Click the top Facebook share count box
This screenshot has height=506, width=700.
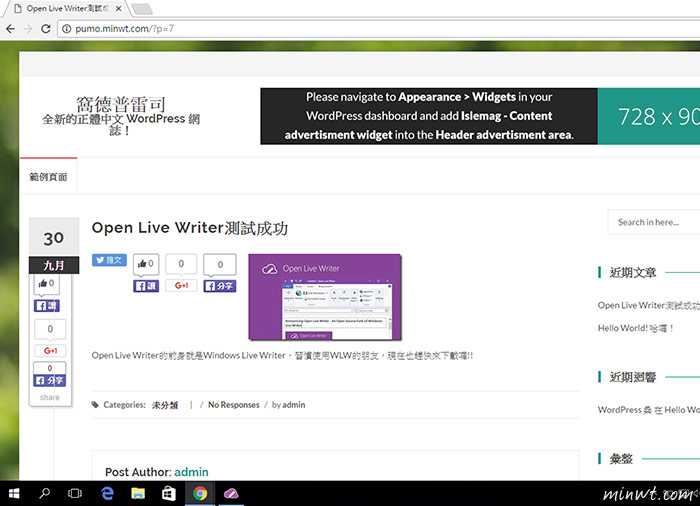point(220,265)
